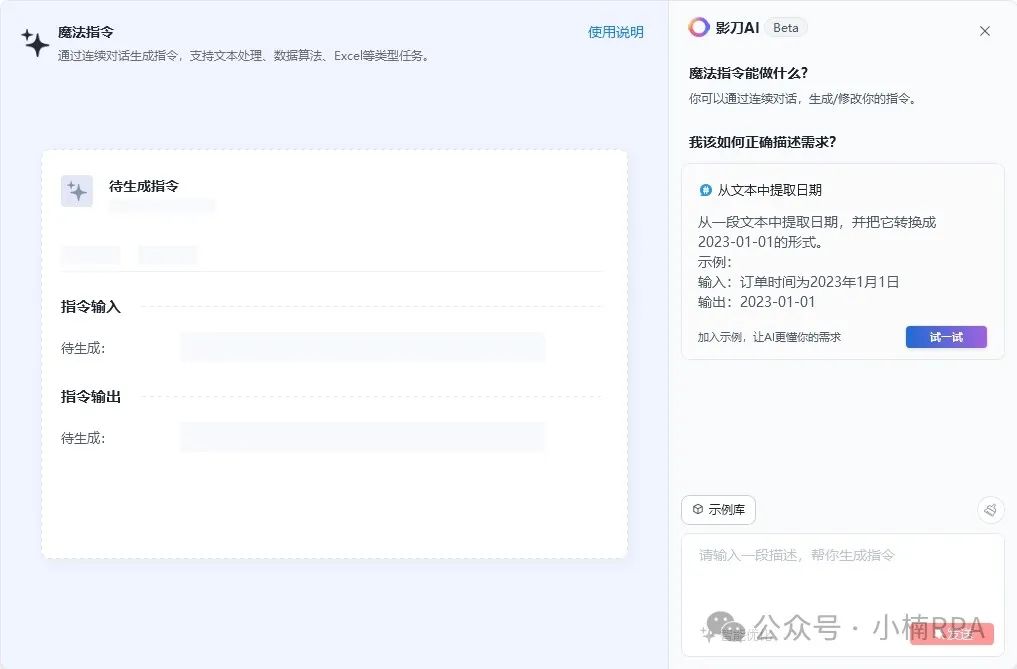The width and height of the screenshot is (1017, 669).
Task: Click the send icon on the 发送 button
Action: 936,632
